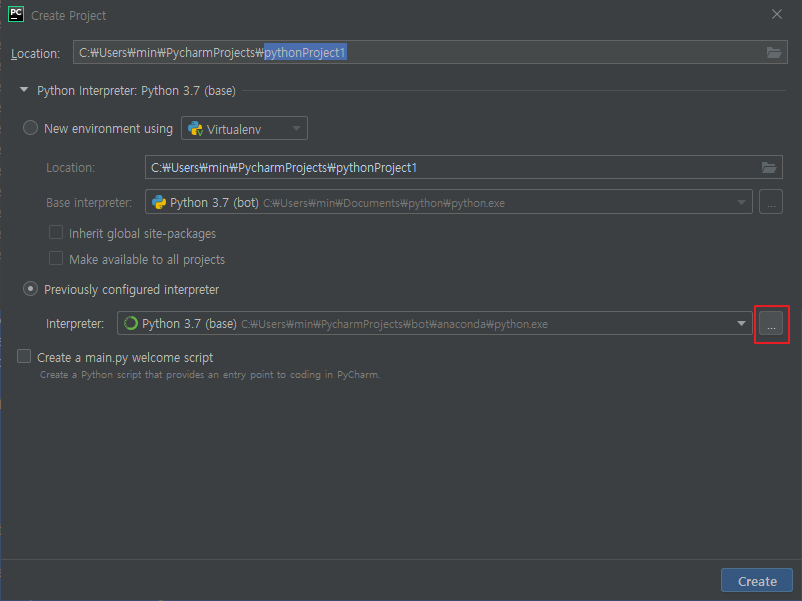This screenshot has height=601, width=802.
Task: Click the 'Base interpreter:' label
Action: click(x=89, y=203)
